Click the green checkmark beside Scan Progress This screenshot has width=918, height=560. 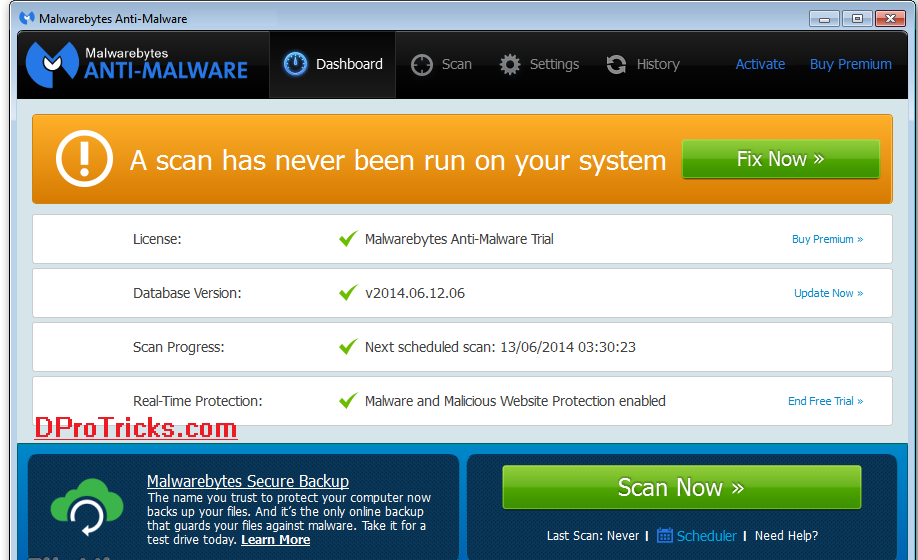tap(348, 346)
